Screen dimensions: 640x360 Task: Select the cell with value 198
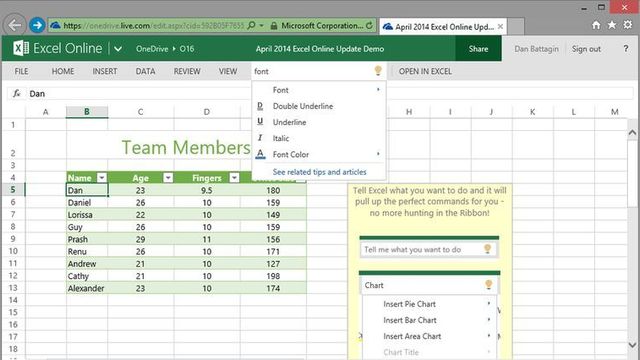(x=273, y=276)
